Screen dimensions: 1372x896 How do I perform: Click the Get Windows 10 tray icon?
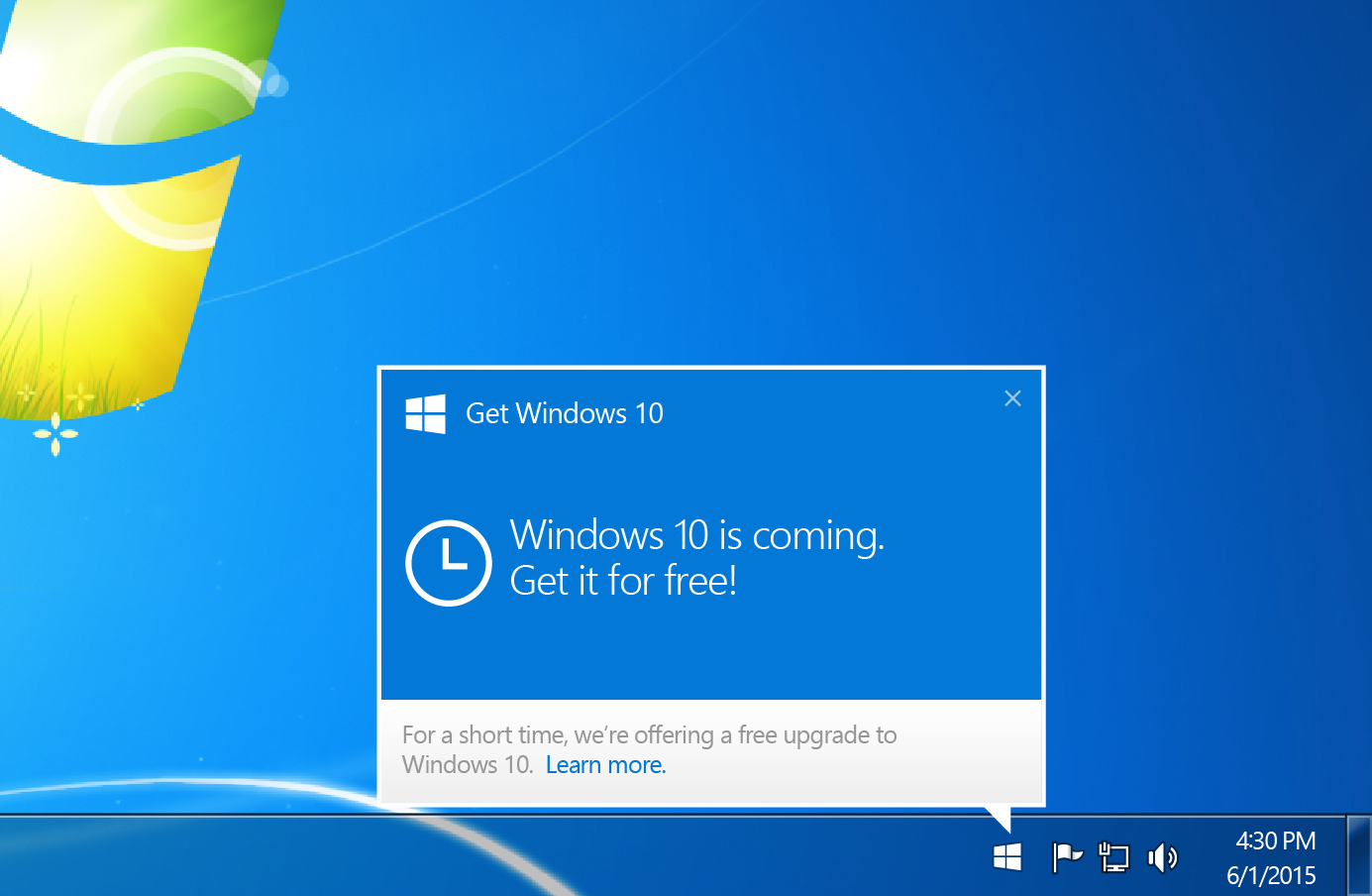pos(1007,857)
